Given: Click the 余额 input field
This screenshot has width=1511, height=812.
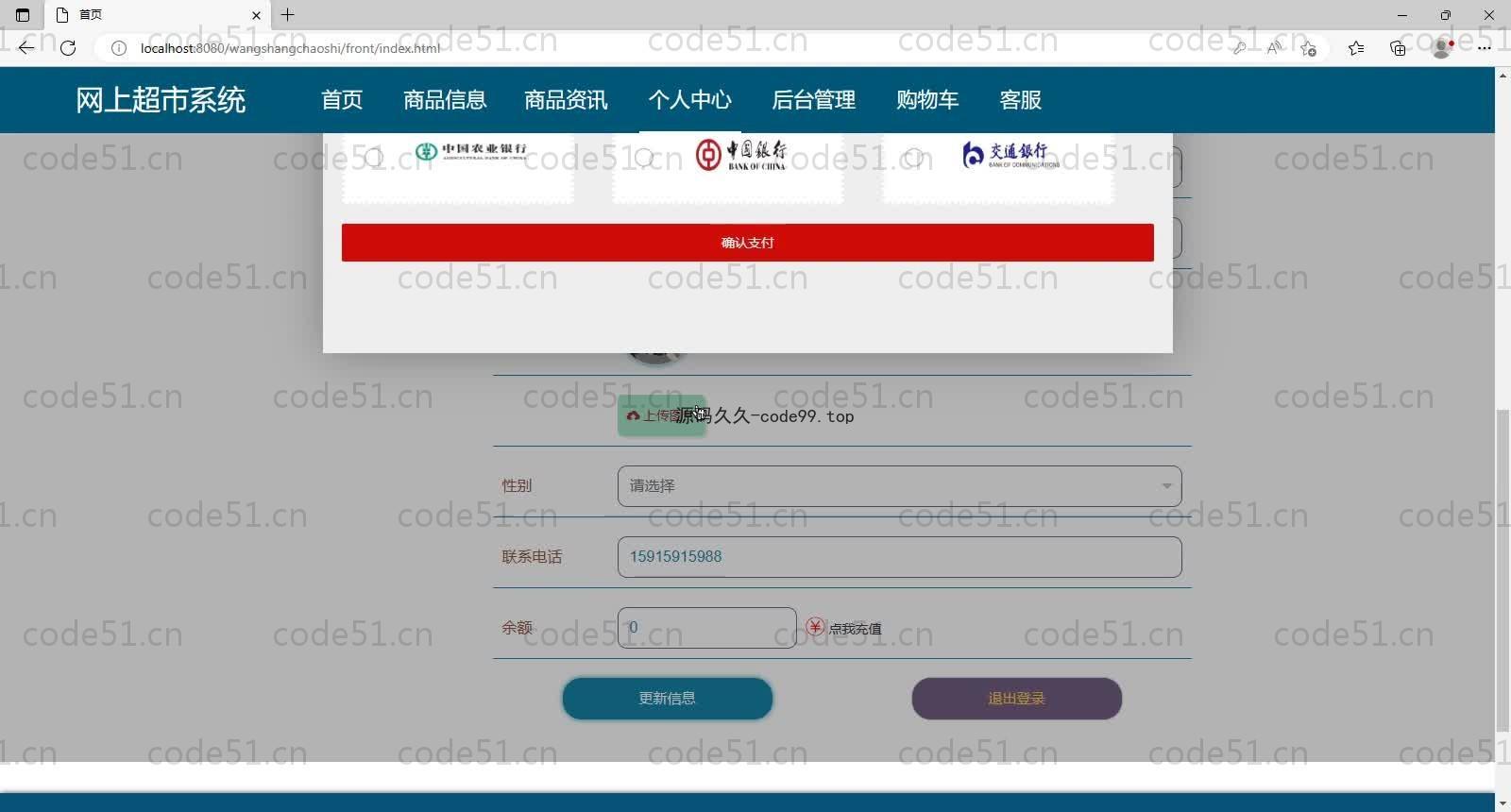Looking at the screenshot, I should (707, 628).
